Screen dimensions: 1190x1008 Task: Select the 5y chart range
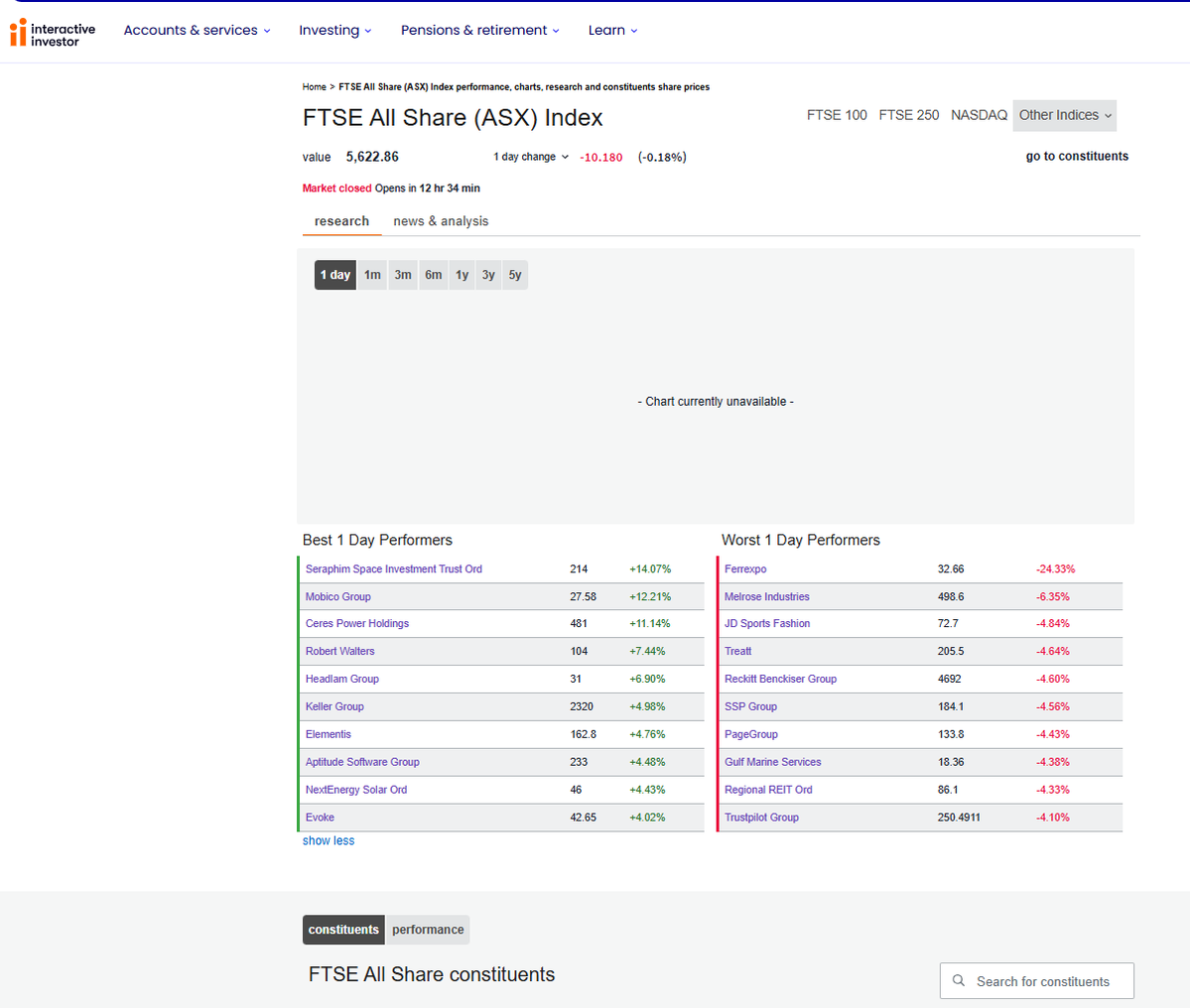tap(514, 276)
